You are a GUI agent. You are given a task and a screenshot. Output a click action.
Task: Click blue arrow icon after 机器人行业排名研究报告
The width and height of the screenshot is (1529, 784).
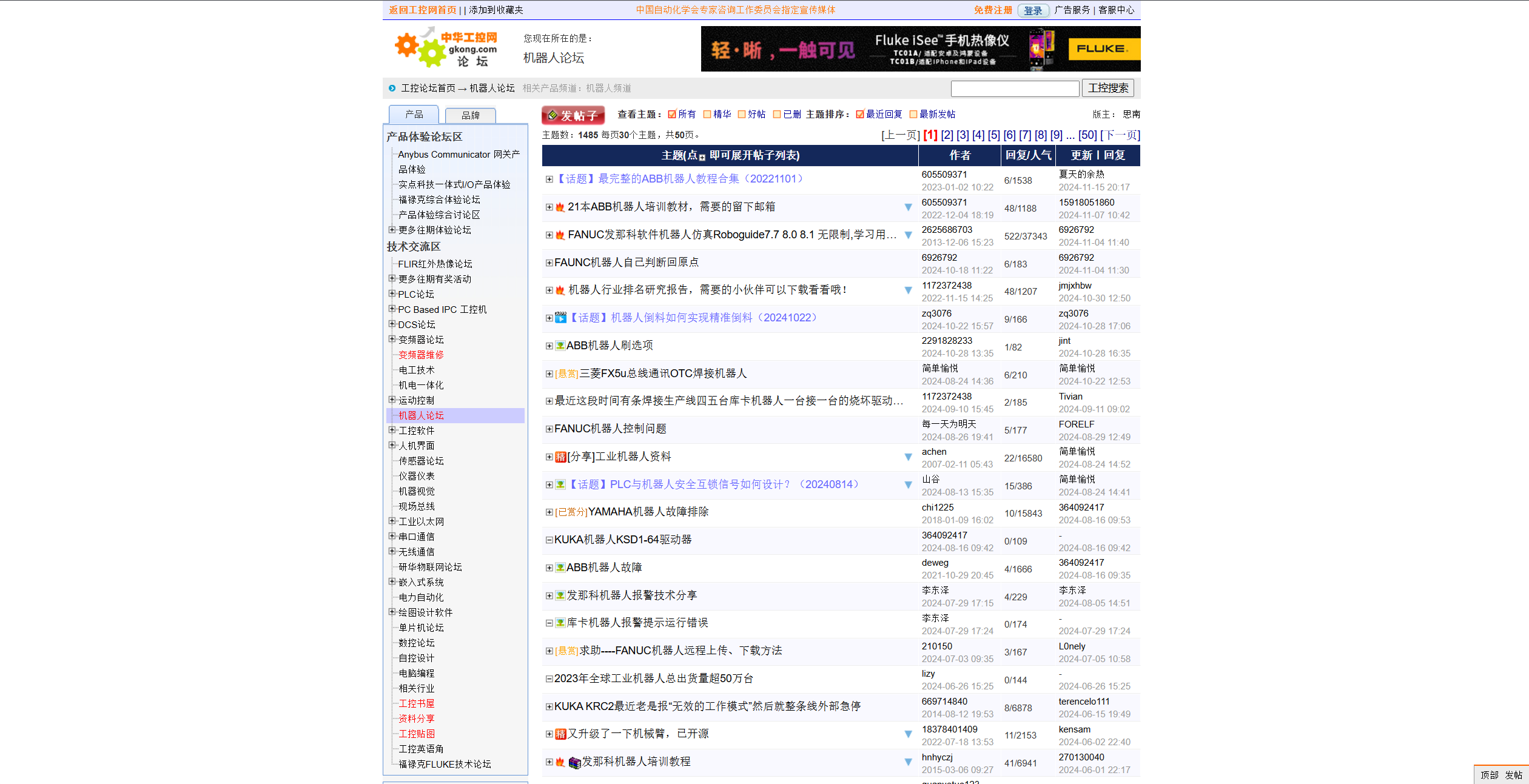coord(908,290)
